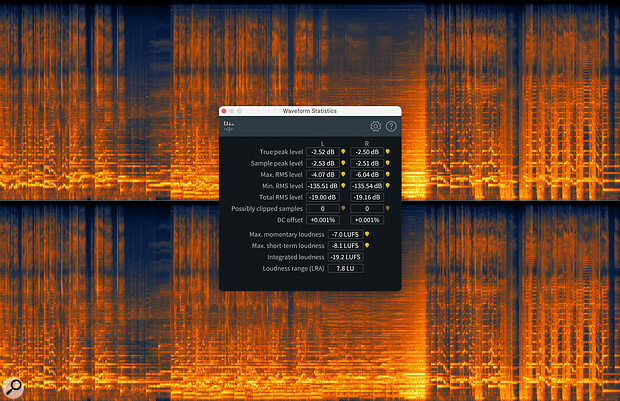Click the L channel column header

click(323, 143)
